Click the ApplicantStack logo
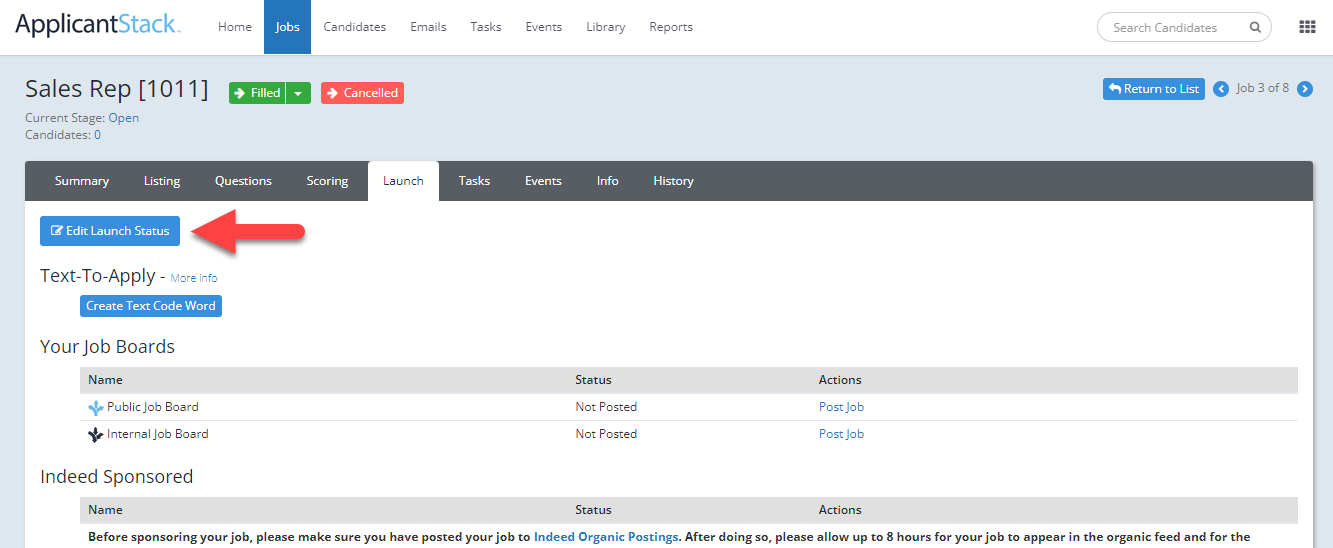This screenshot has width=1333, height=548. point(98,25)
